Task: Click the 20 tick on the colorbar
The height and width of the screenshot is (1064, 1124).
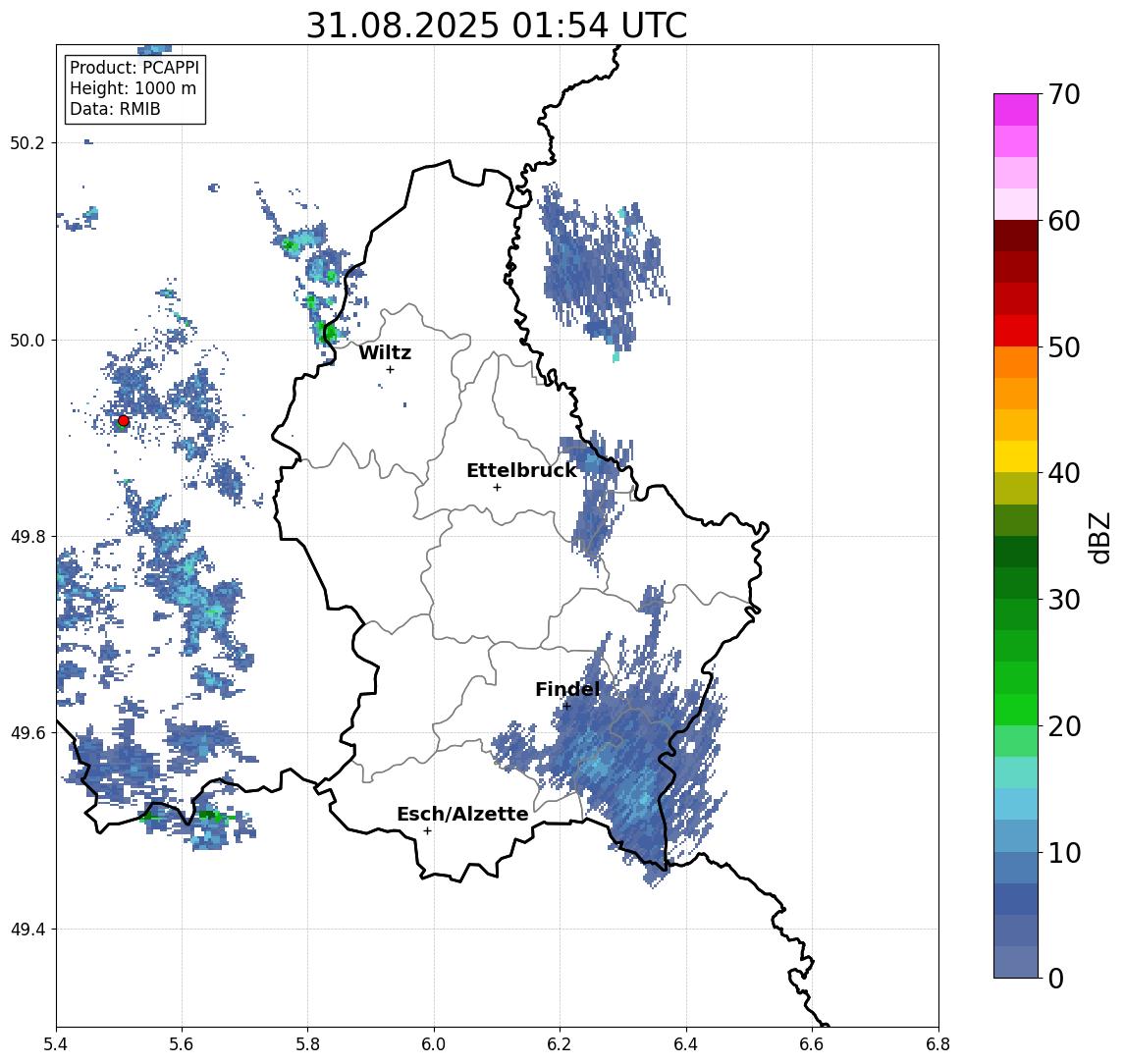Action: [1064, 725]
